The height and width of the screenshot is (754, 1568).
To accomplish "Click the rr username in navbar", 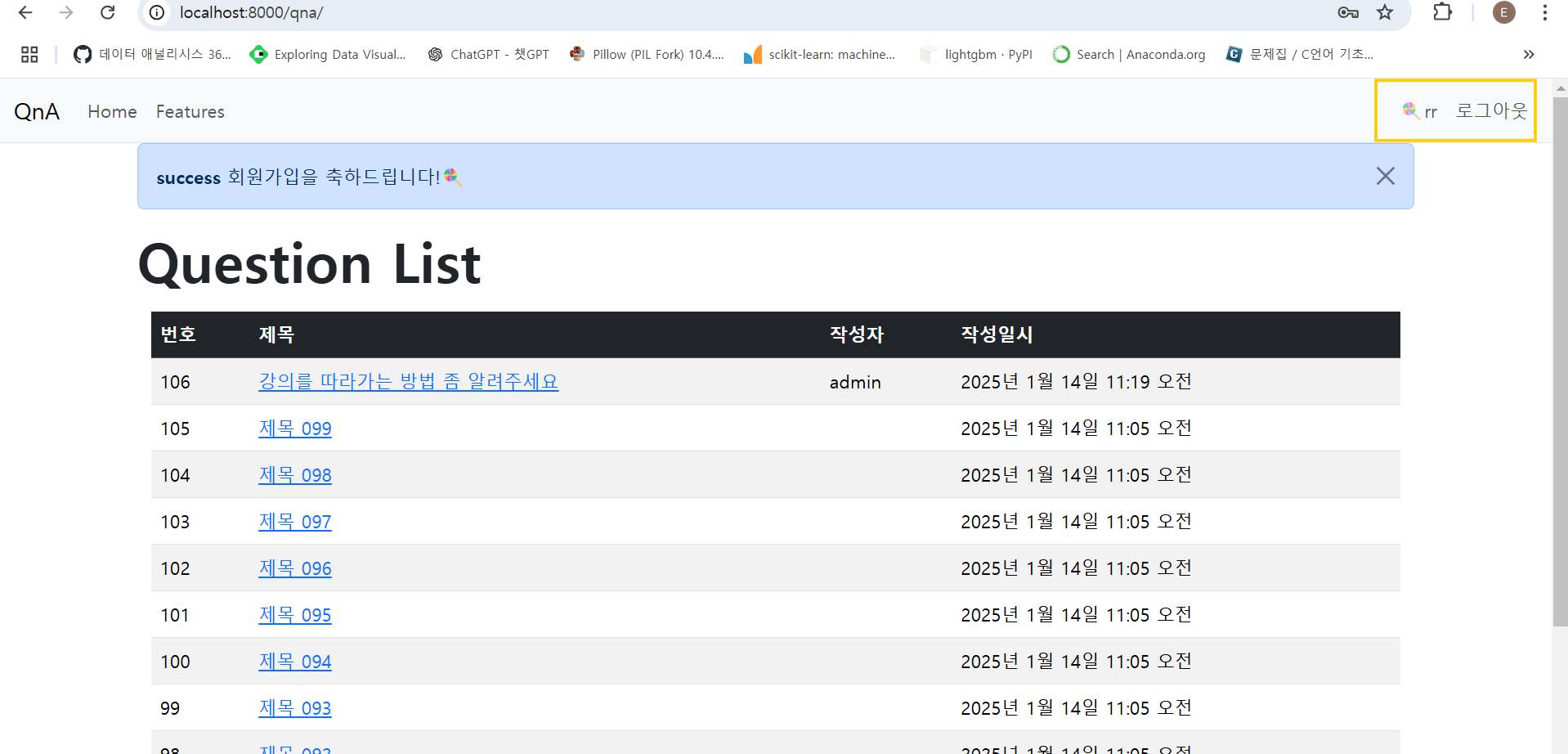I will click(x=1420, y=110).
